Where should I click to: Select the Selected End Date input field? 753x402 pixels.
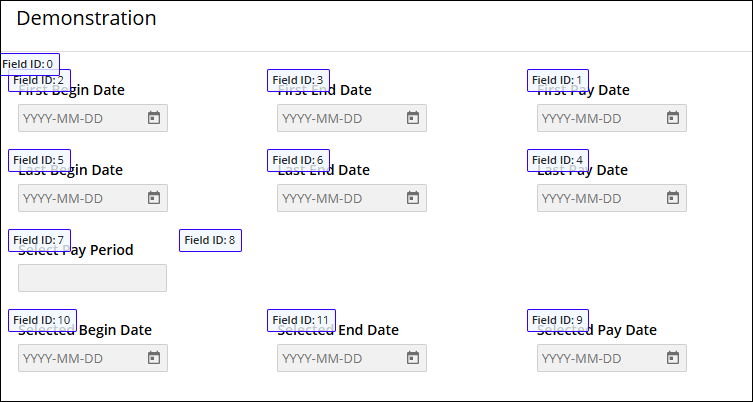(337, 358)
